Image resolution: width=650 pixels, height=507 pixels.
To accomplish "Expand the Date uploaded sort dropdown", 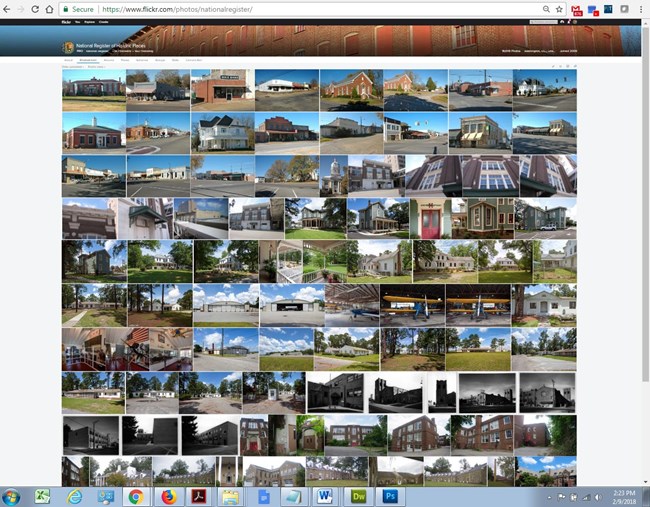I will tap(71, 66).
